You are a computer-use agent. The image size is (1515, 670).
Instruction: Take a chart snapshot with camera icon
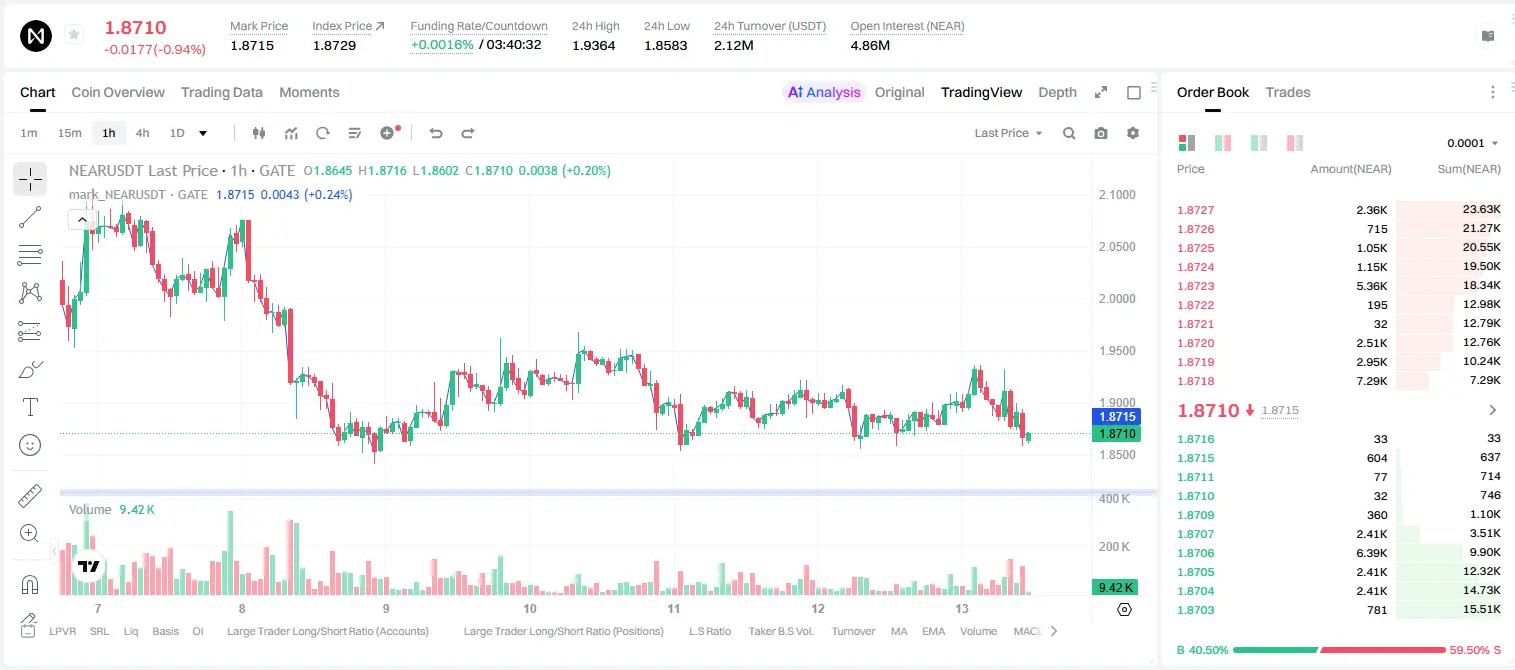click(1101, 133)
